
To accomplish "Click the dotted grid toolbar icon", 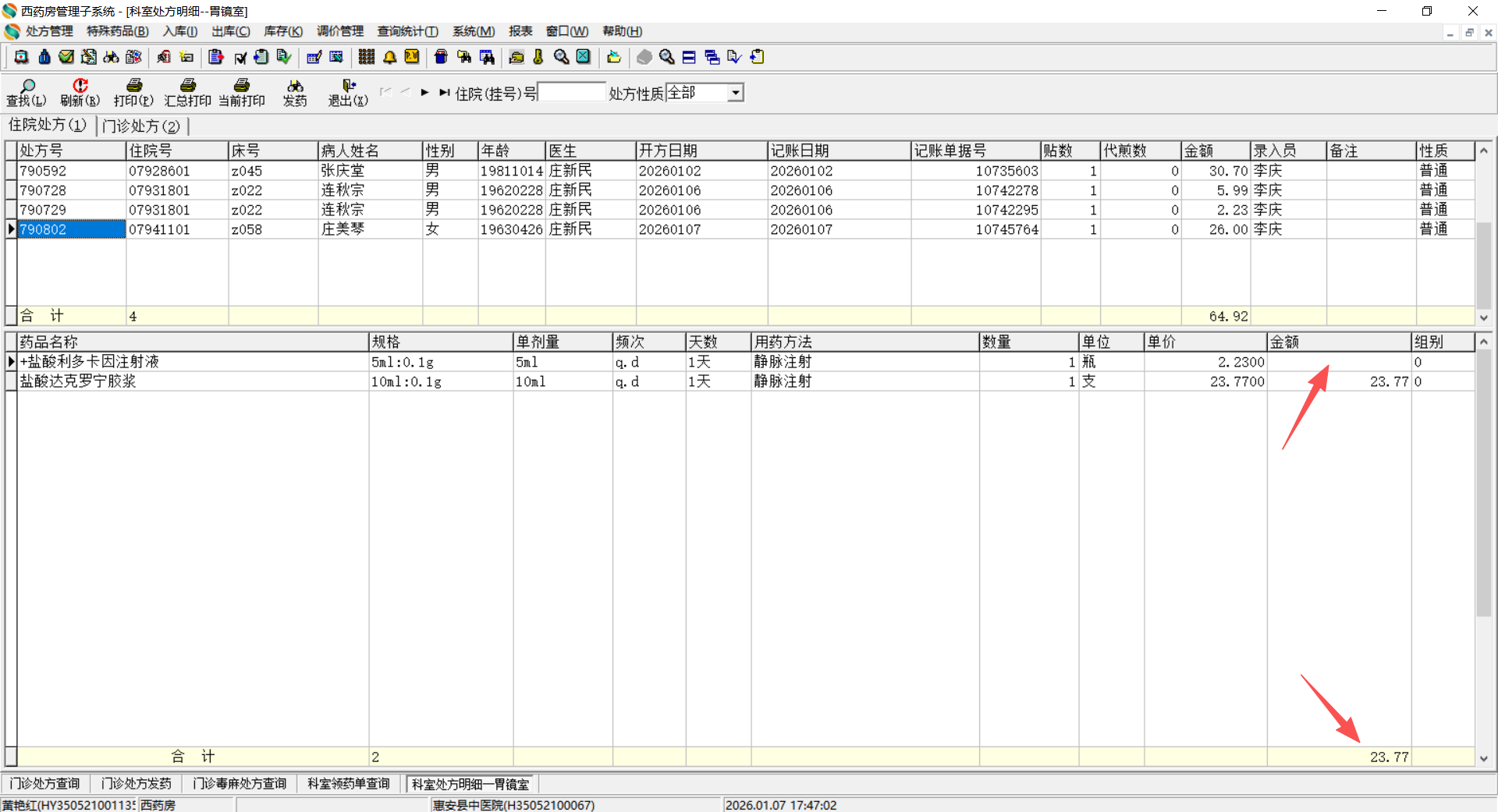I will (x=367, y=57).
